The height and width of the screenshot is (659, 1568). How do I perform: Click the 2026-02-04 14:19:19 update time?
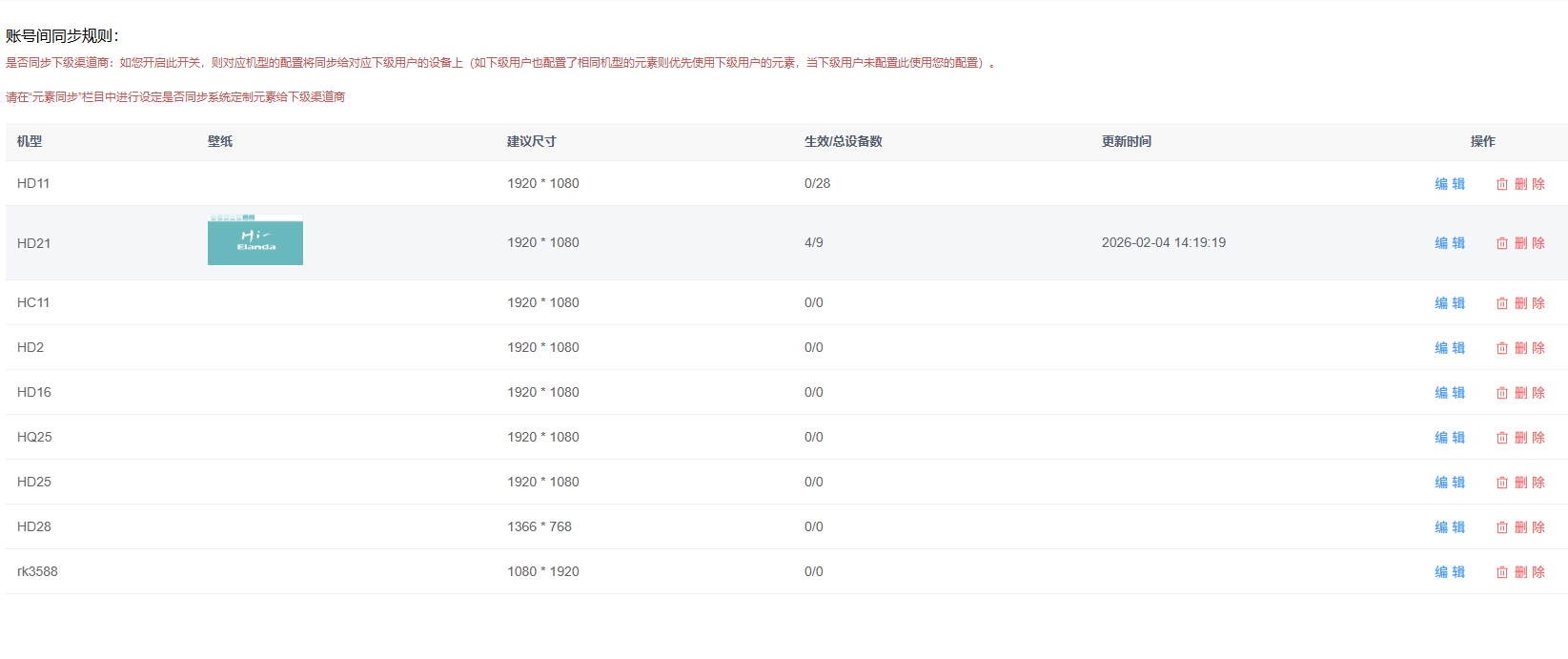point(1164,242)
